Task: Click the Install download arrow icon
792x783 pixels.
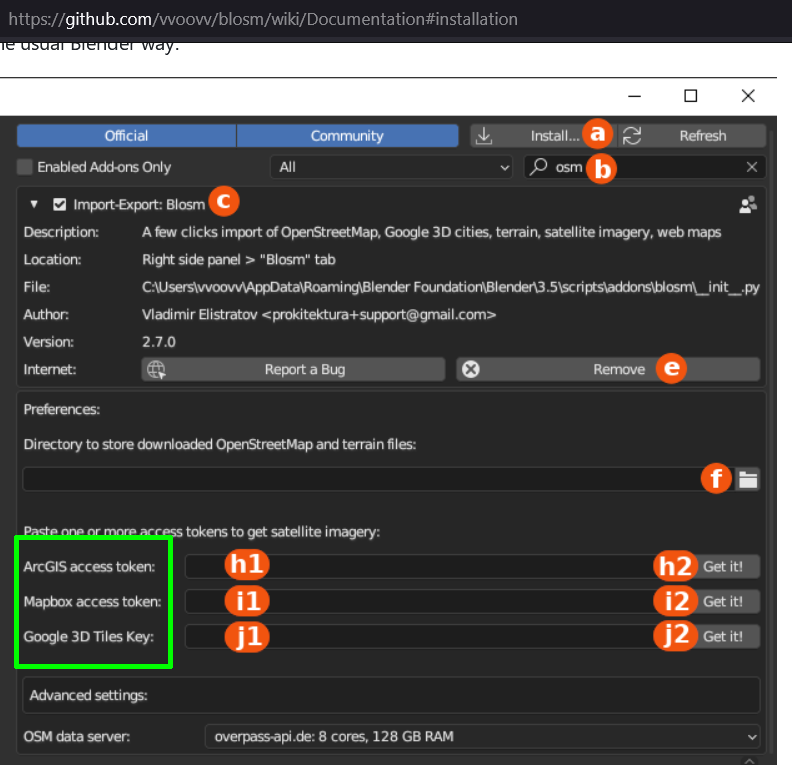Action: coord(484,136)
